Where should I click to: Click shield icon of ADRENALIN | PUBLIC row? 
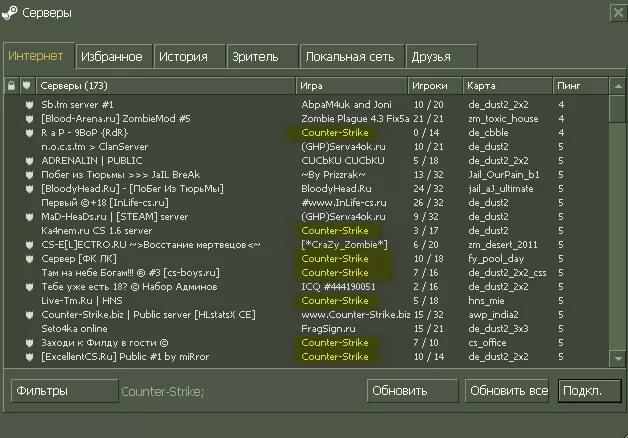click(x=29, y=161)
